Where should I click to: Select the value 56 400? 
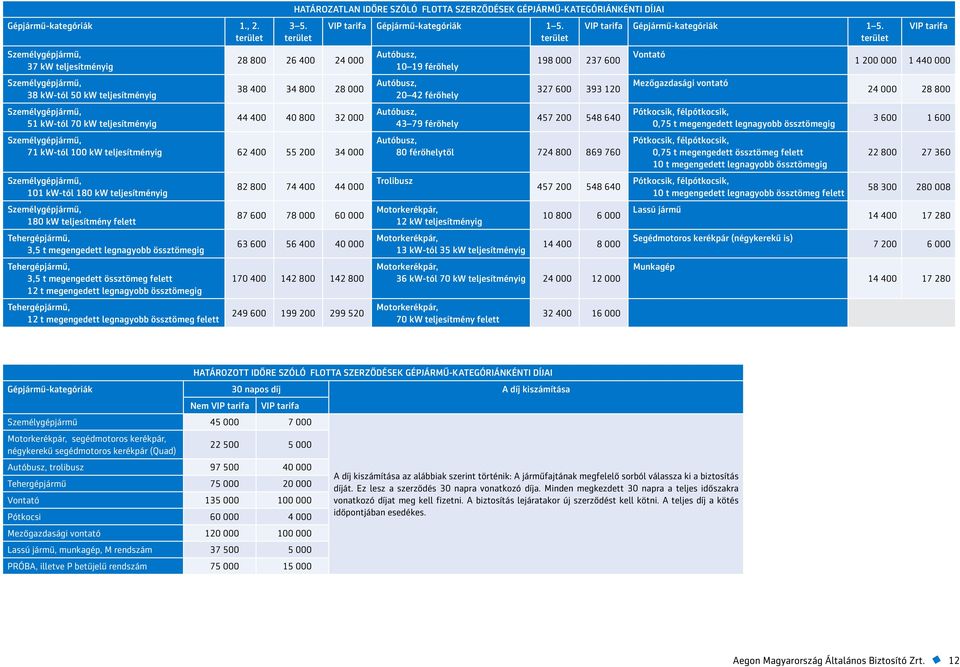click(301, 244)
